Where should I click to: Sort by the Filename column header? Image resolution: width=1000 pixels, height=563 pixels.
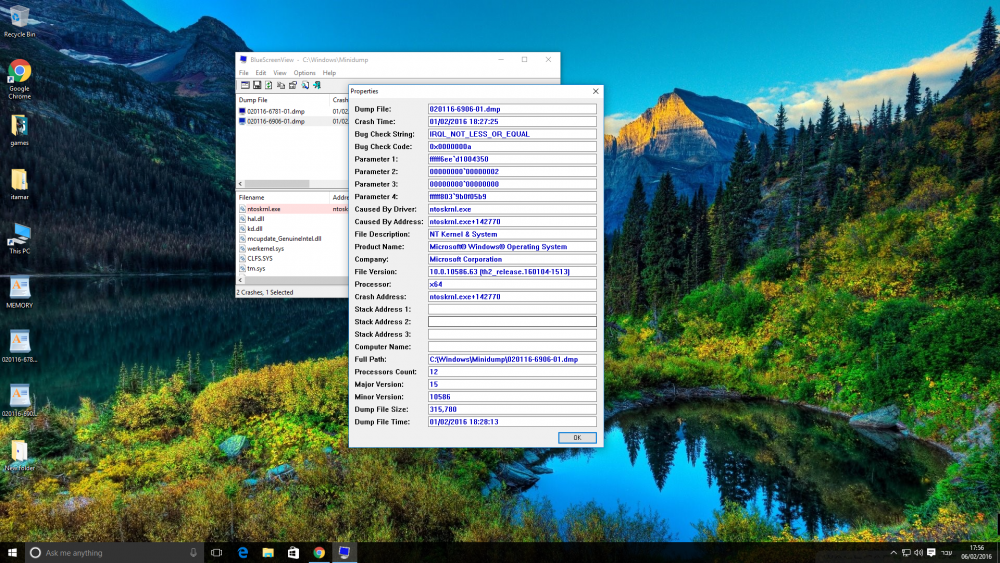pyautogui.click(x=283, y=198)
